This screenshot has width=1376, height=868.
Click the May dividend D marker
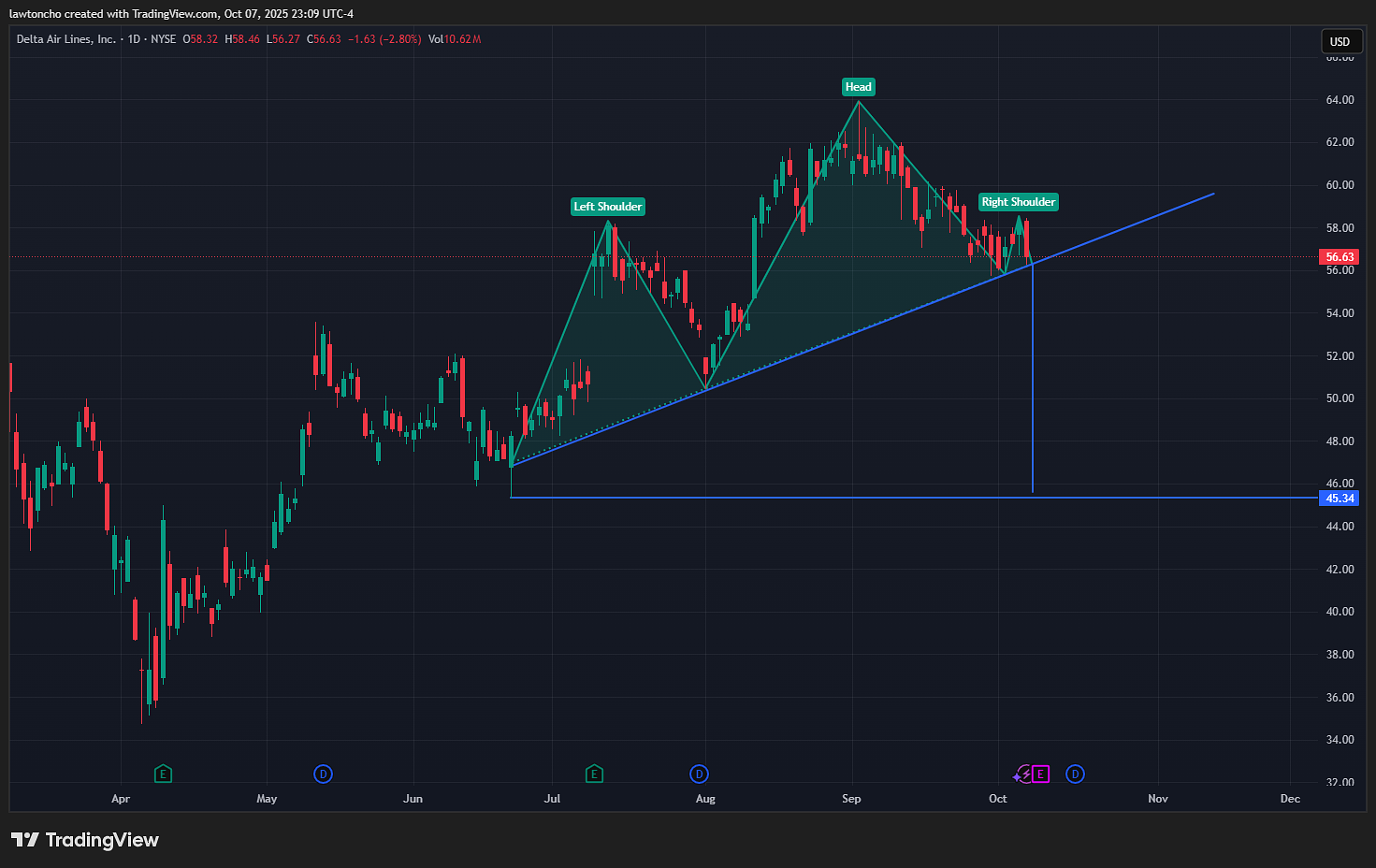(323, 774)
